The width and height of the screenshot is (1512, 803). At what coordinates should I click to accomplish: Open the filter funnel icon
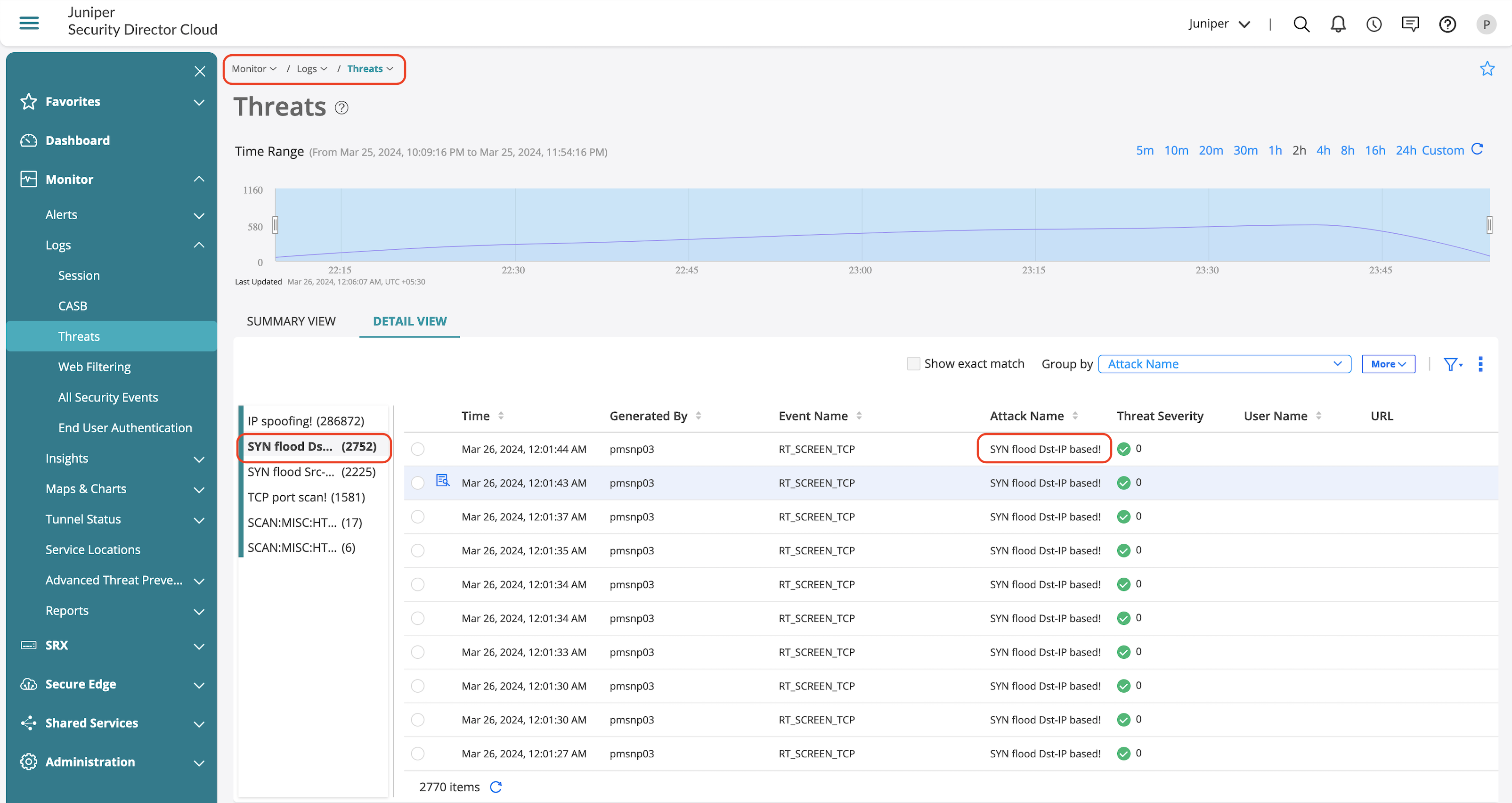click(x=1450, y=364)
